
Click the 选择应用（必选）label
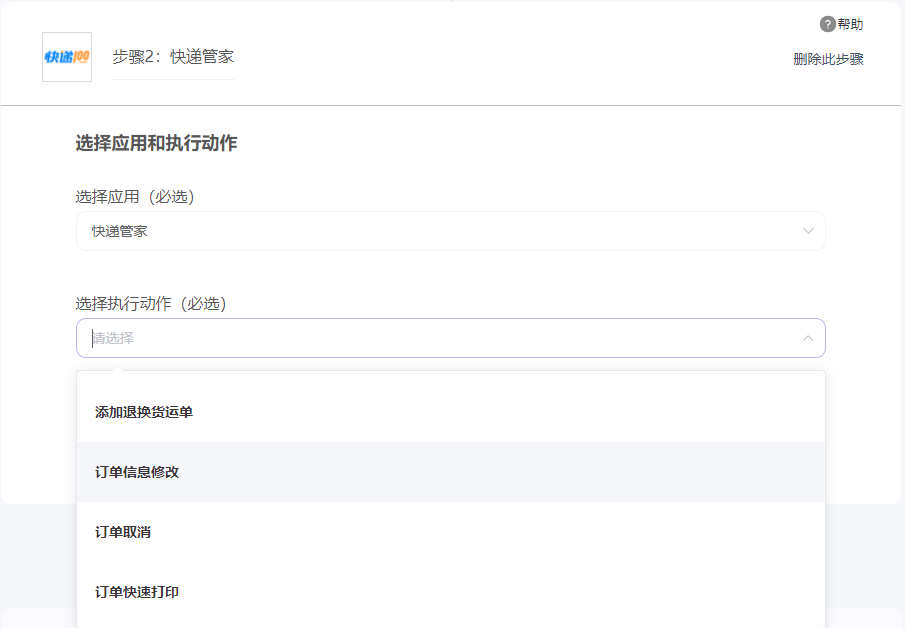(x=135, y=197)
